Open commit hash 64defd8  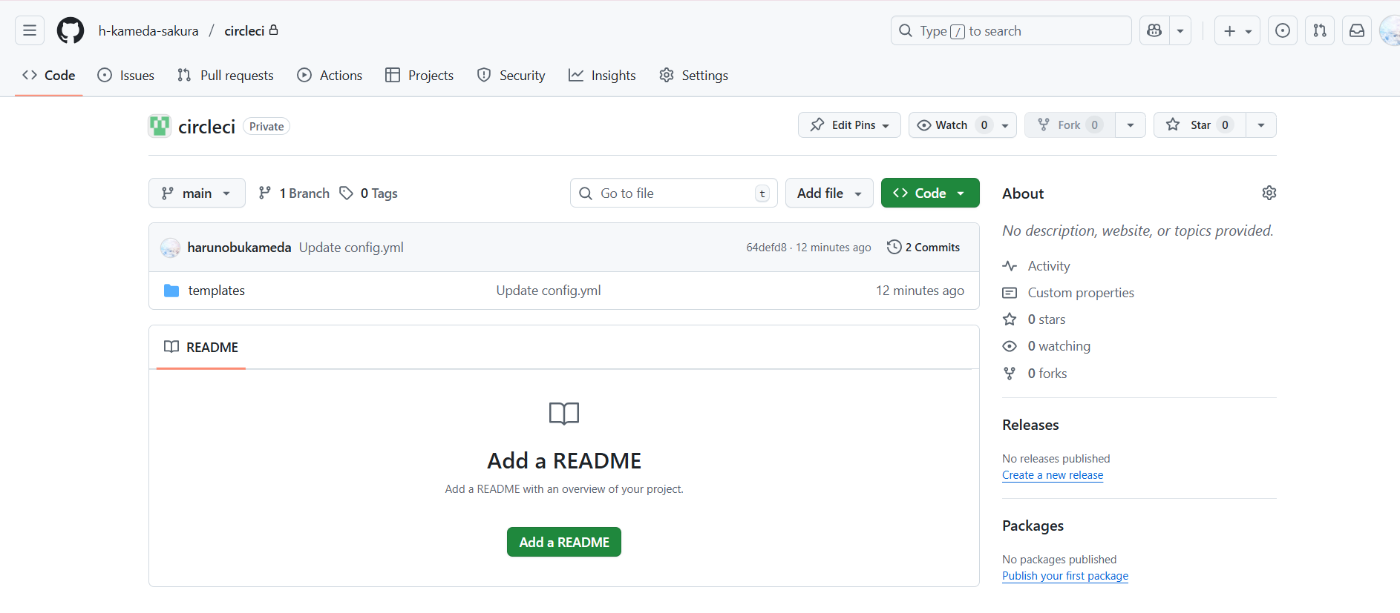766,247
